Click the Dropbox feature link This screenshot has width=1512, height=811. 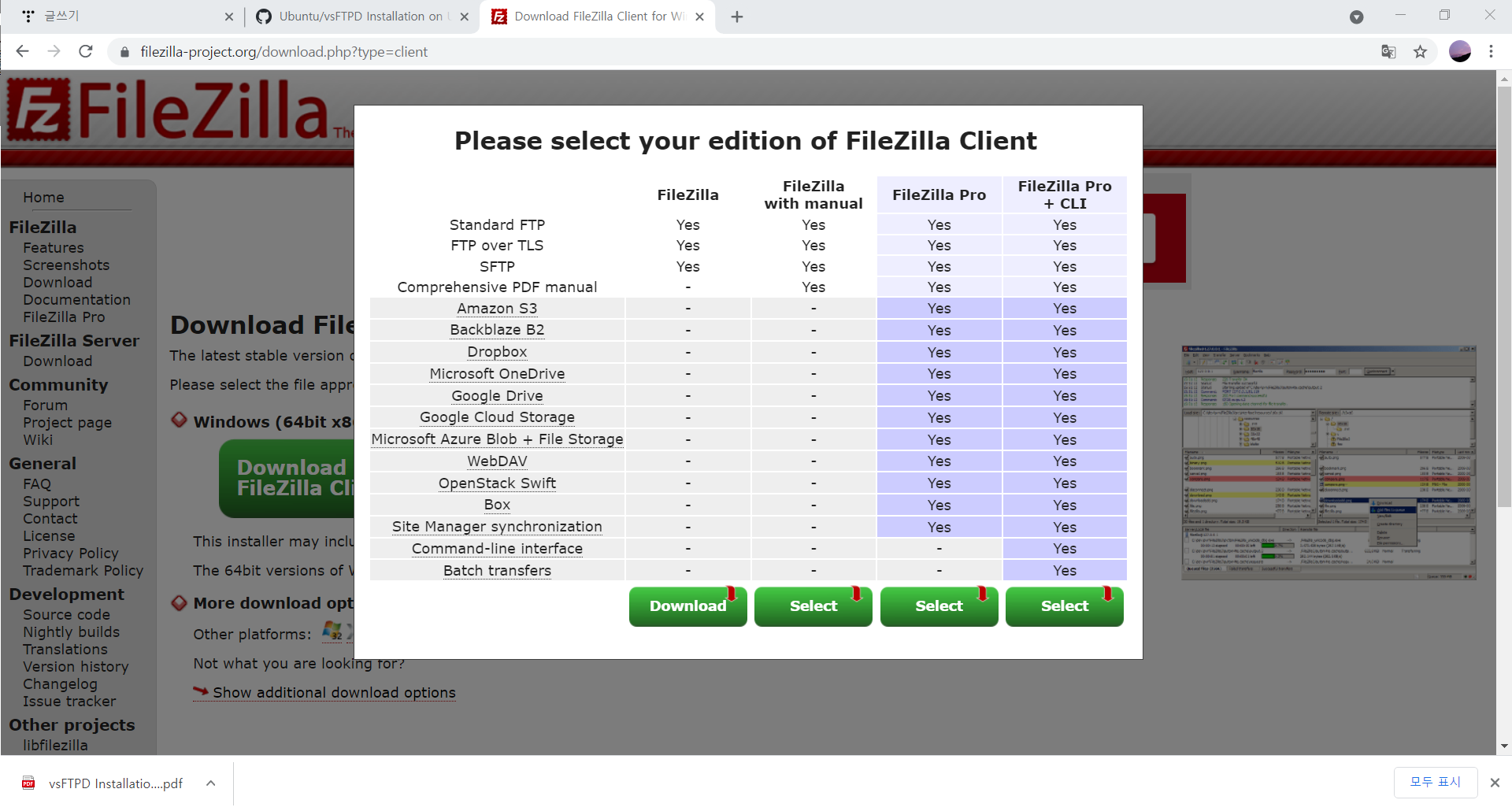coord(497,352)
